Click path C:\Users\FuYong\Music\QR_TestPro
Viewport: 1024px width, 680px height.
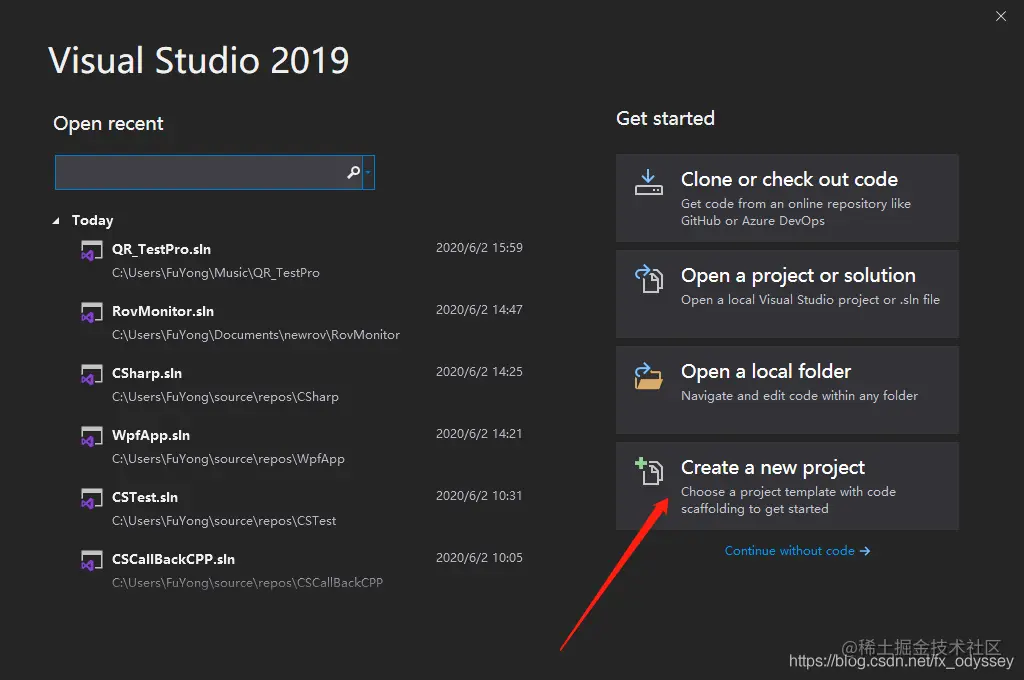point(216,272)
